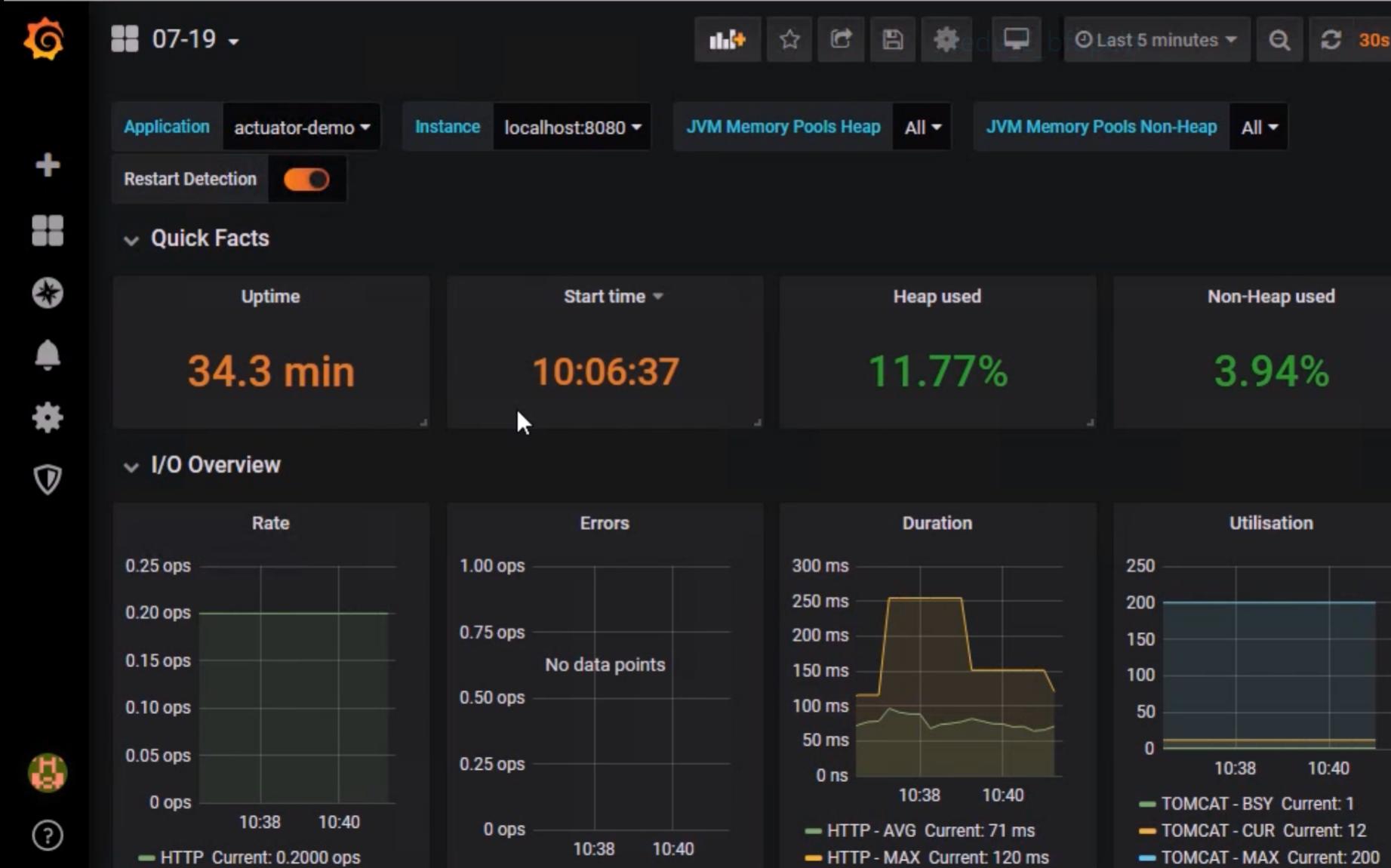
Task: Click the JVM Memory Pools Non-Heap label
Action: pyautogui.click(x=1101, y=127)
